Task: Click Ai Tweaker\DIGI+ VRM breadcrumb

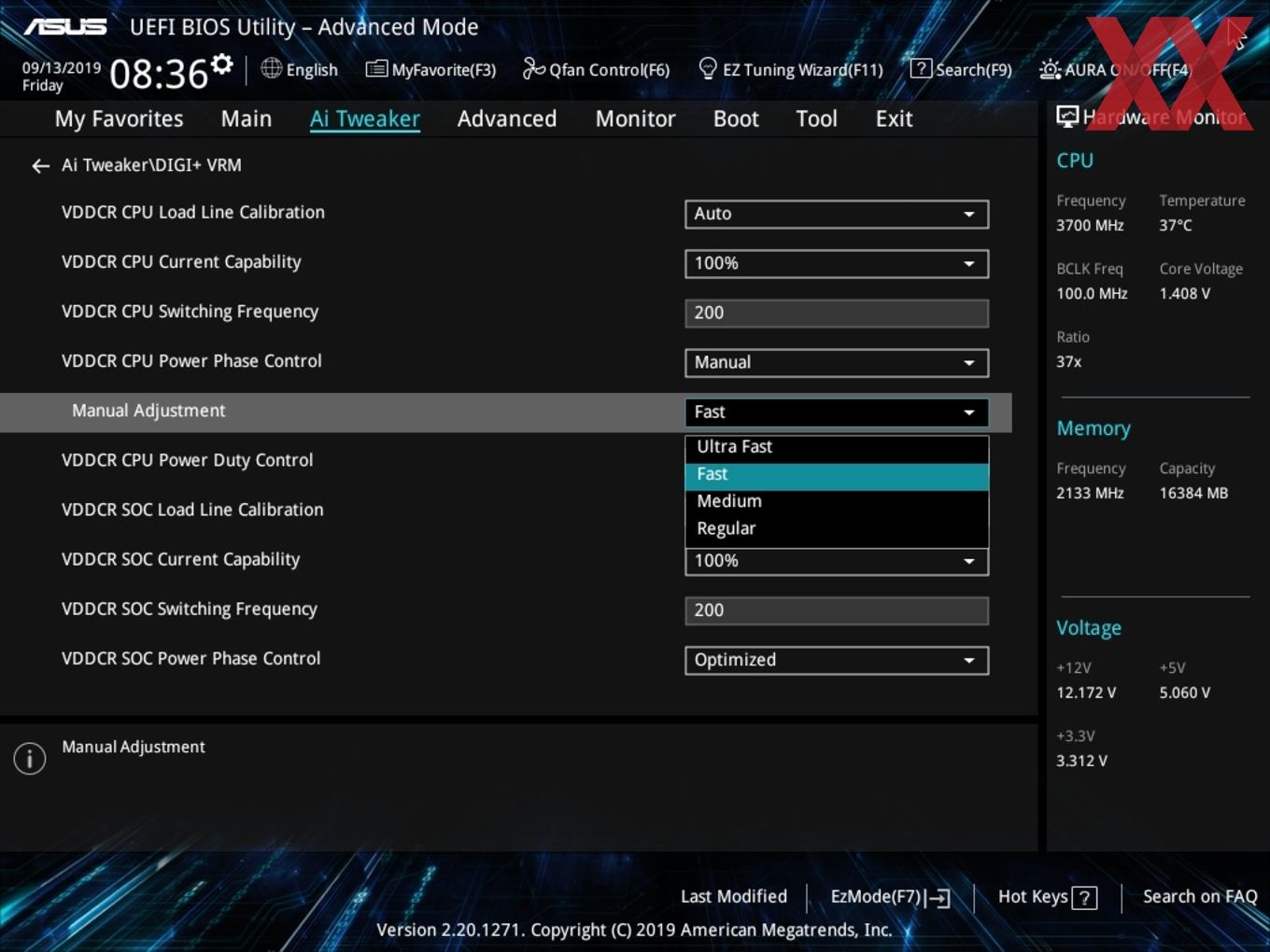Action: coord(151,165)
